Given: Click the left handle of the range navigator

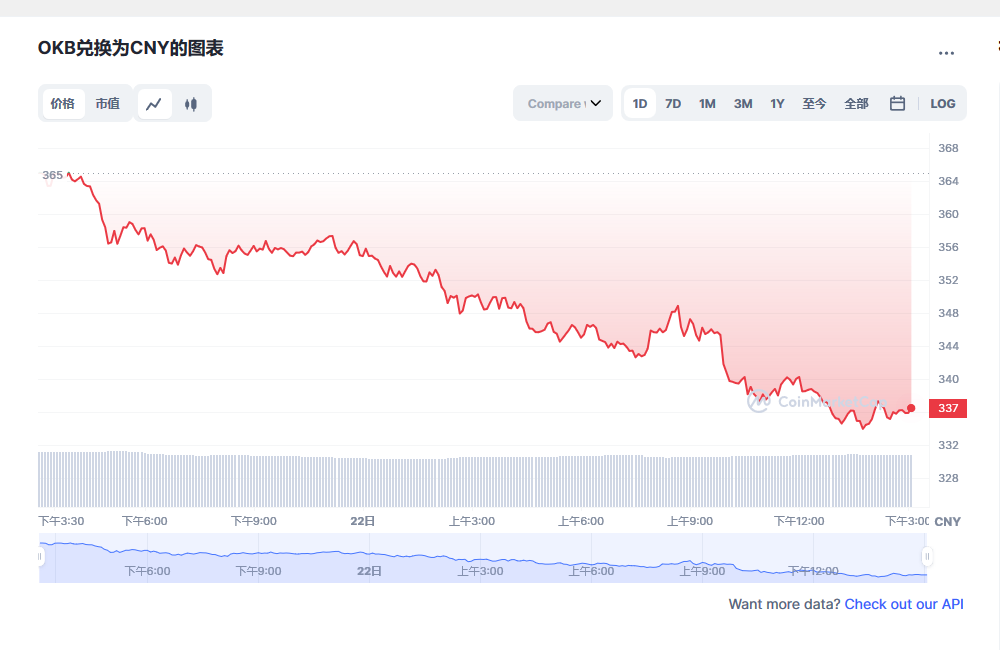Looking at the screenshot, I should [40, 557].
